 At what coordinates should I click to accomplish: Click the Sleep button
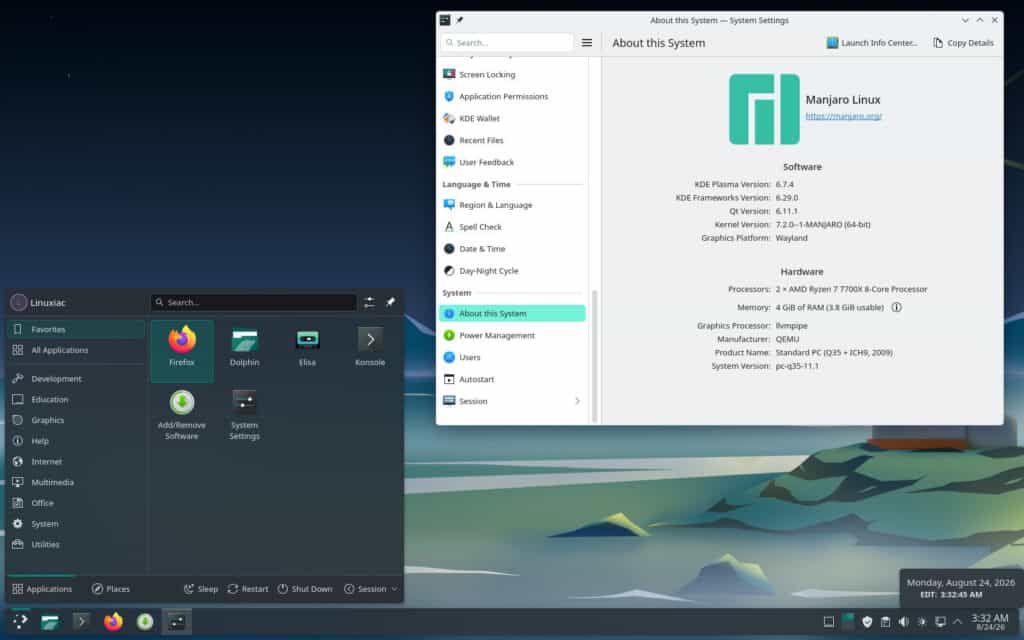coord(200,589)
